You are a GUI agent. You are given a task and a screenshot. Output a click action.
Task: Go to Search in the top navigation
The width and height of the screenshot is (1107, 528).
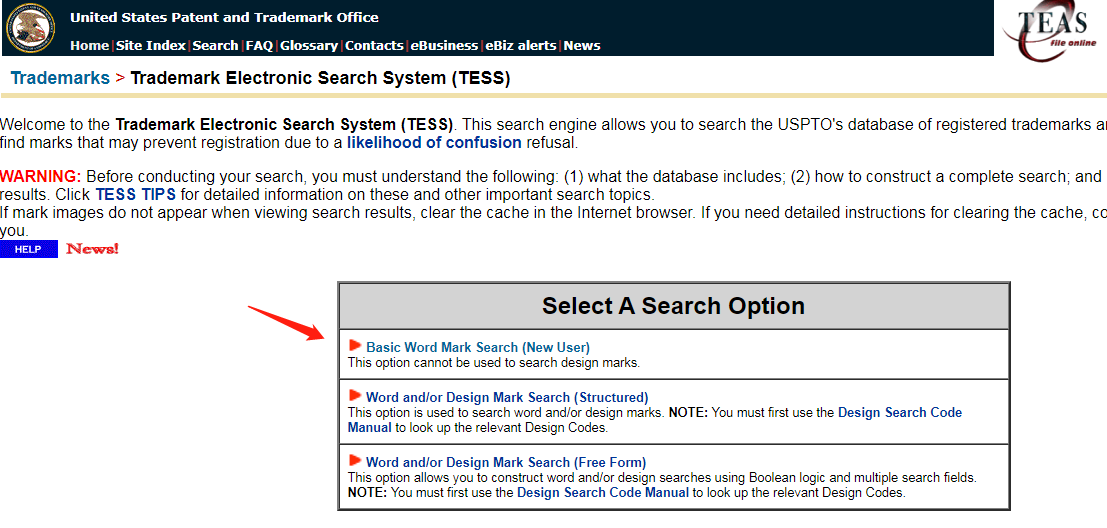click(215, 45)
